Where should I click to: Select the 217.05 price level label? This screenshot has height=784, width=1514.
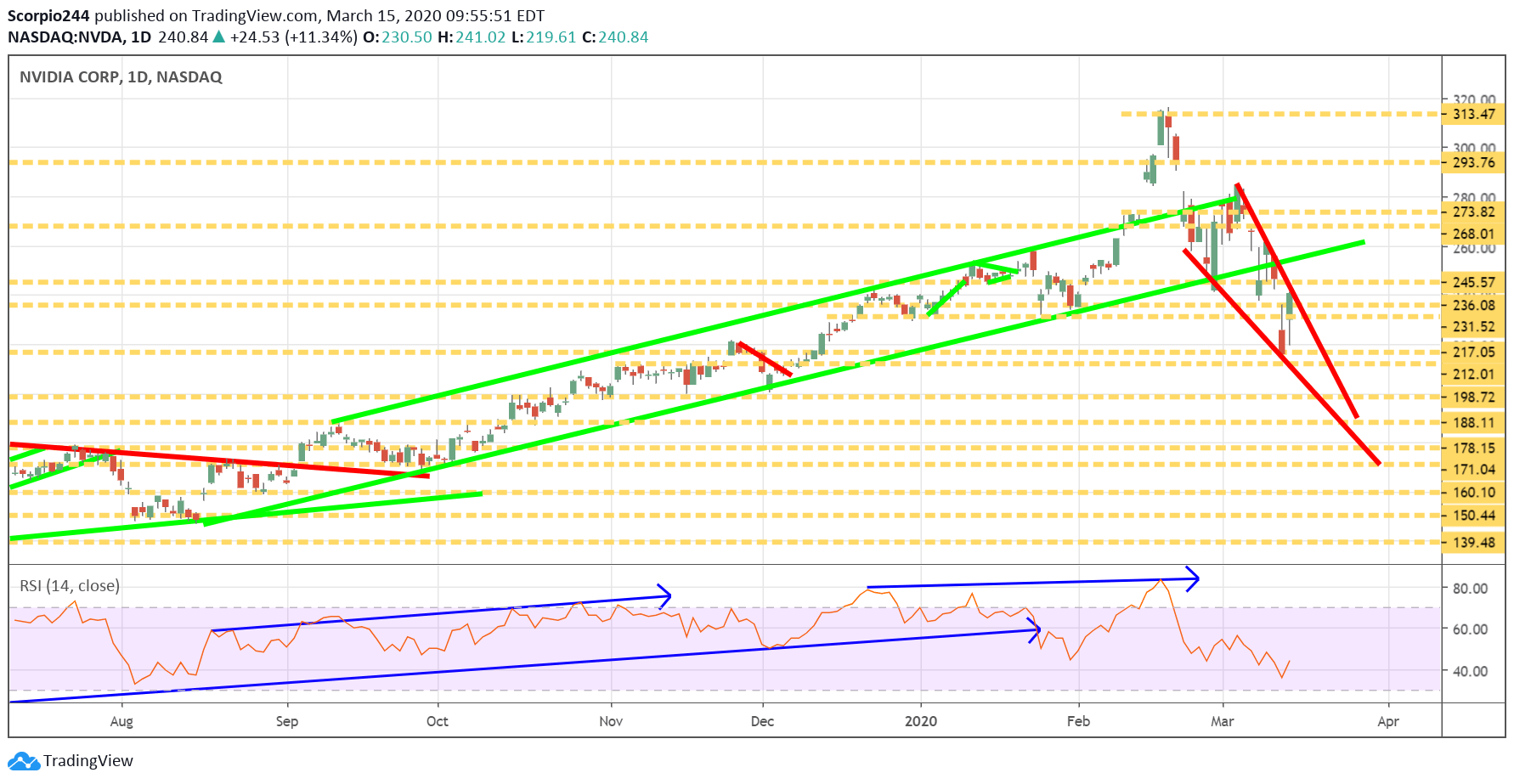coord(1473,352)
